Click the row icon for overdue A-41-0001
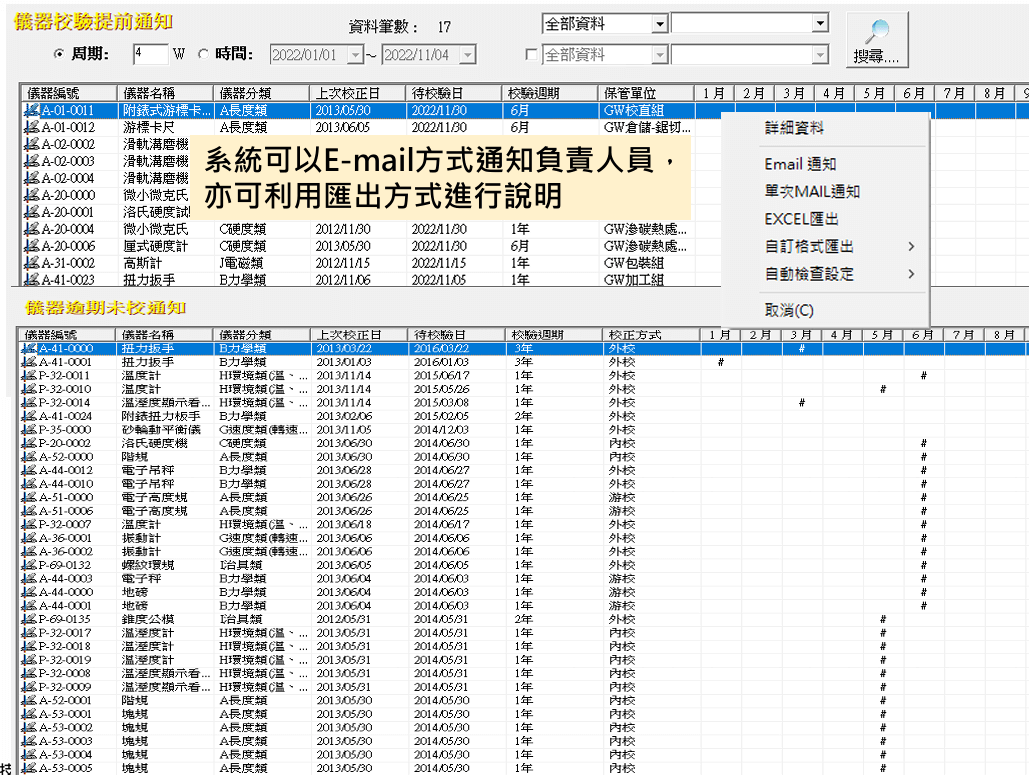The width and height of the screenshot is (1029, 775). coord(30,362)
